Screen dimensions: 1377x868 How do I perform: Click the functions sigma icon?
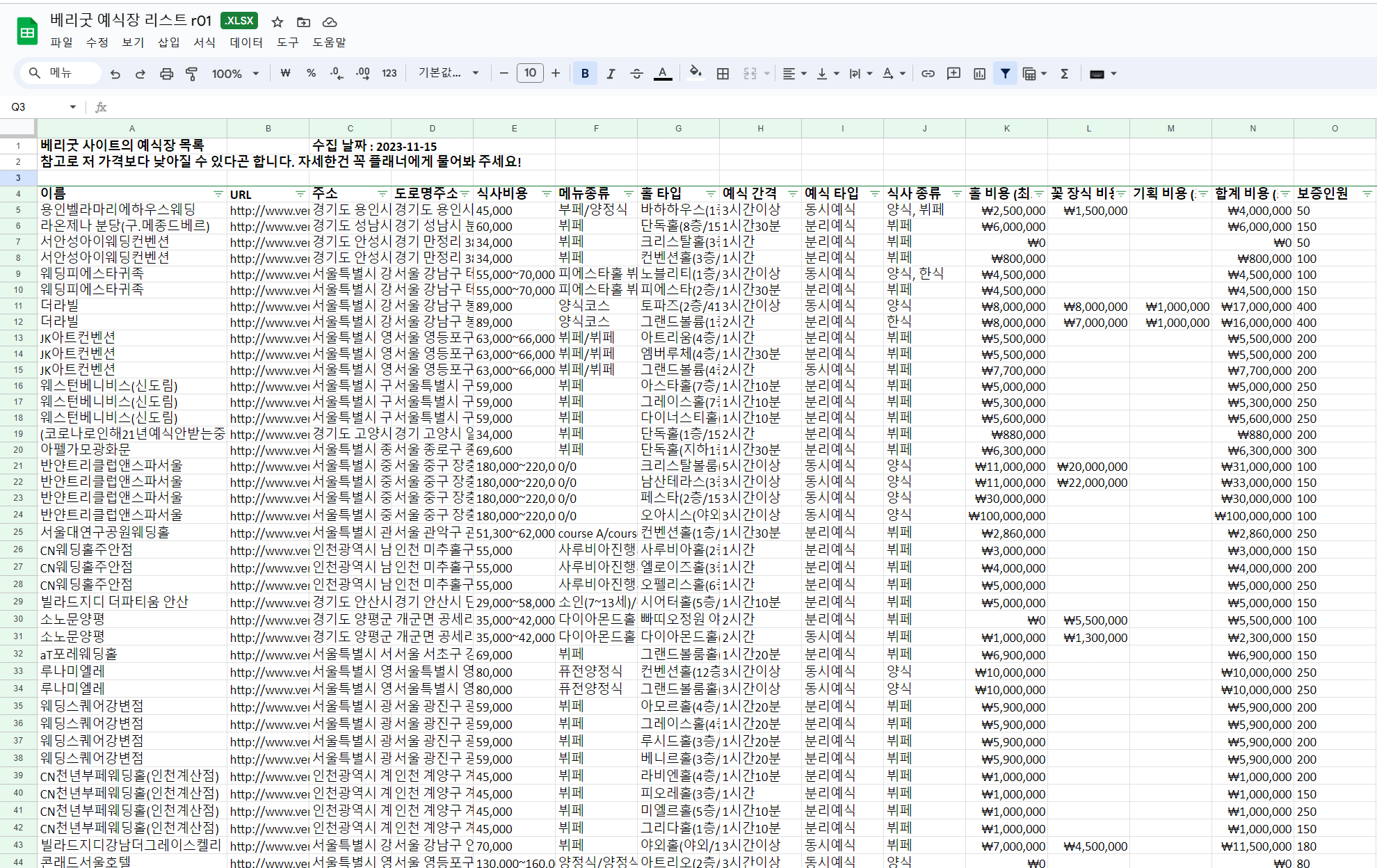click(1064, 74)
